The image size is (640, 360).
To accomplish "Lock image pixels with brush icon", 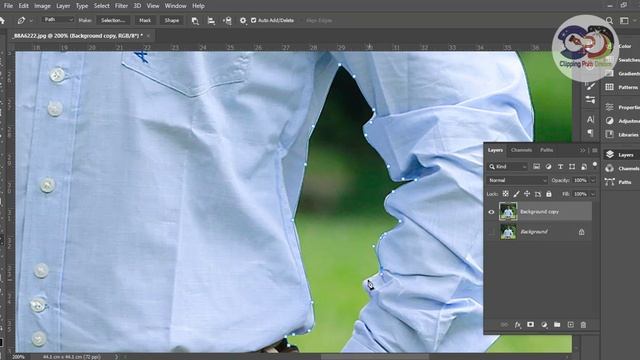I will click(x=516, y=194).
